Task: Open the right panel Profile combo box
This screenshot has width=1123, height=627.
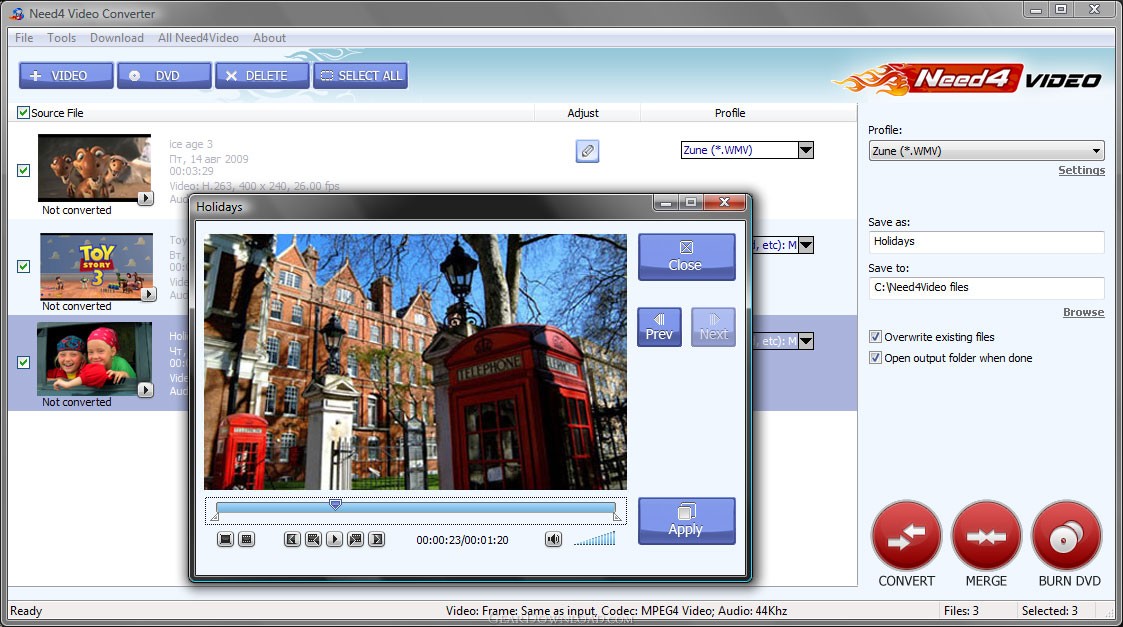Action: [x=986, y=150]
